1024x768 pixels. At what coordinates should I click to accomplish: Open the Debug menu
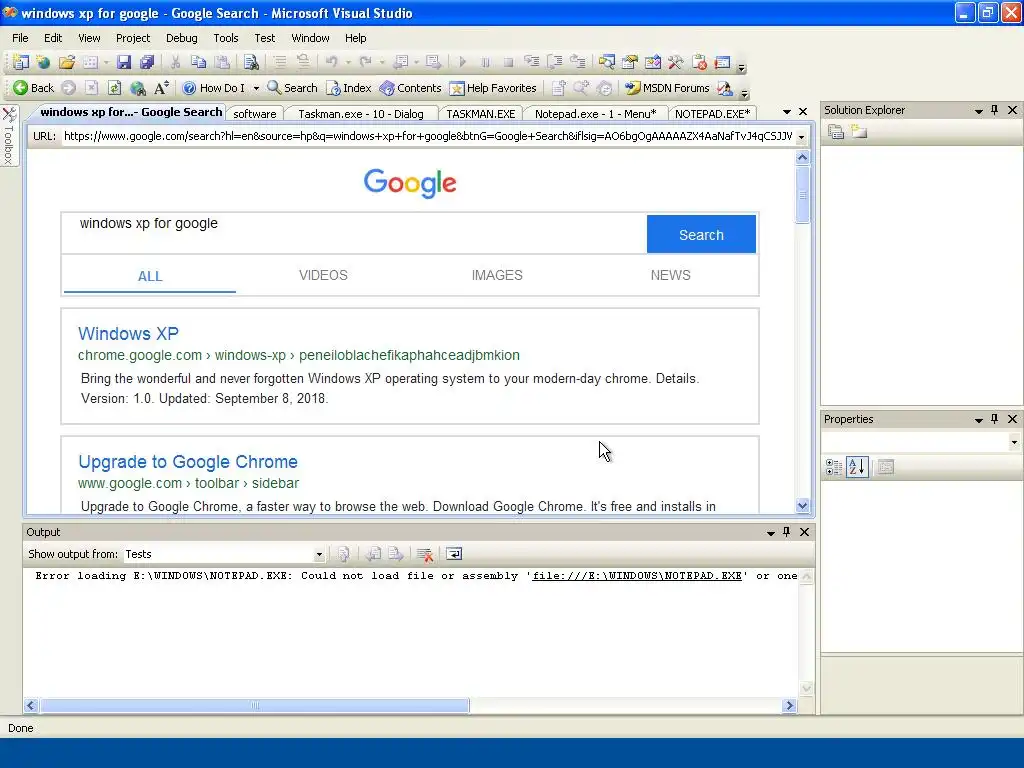pos(182,38)
